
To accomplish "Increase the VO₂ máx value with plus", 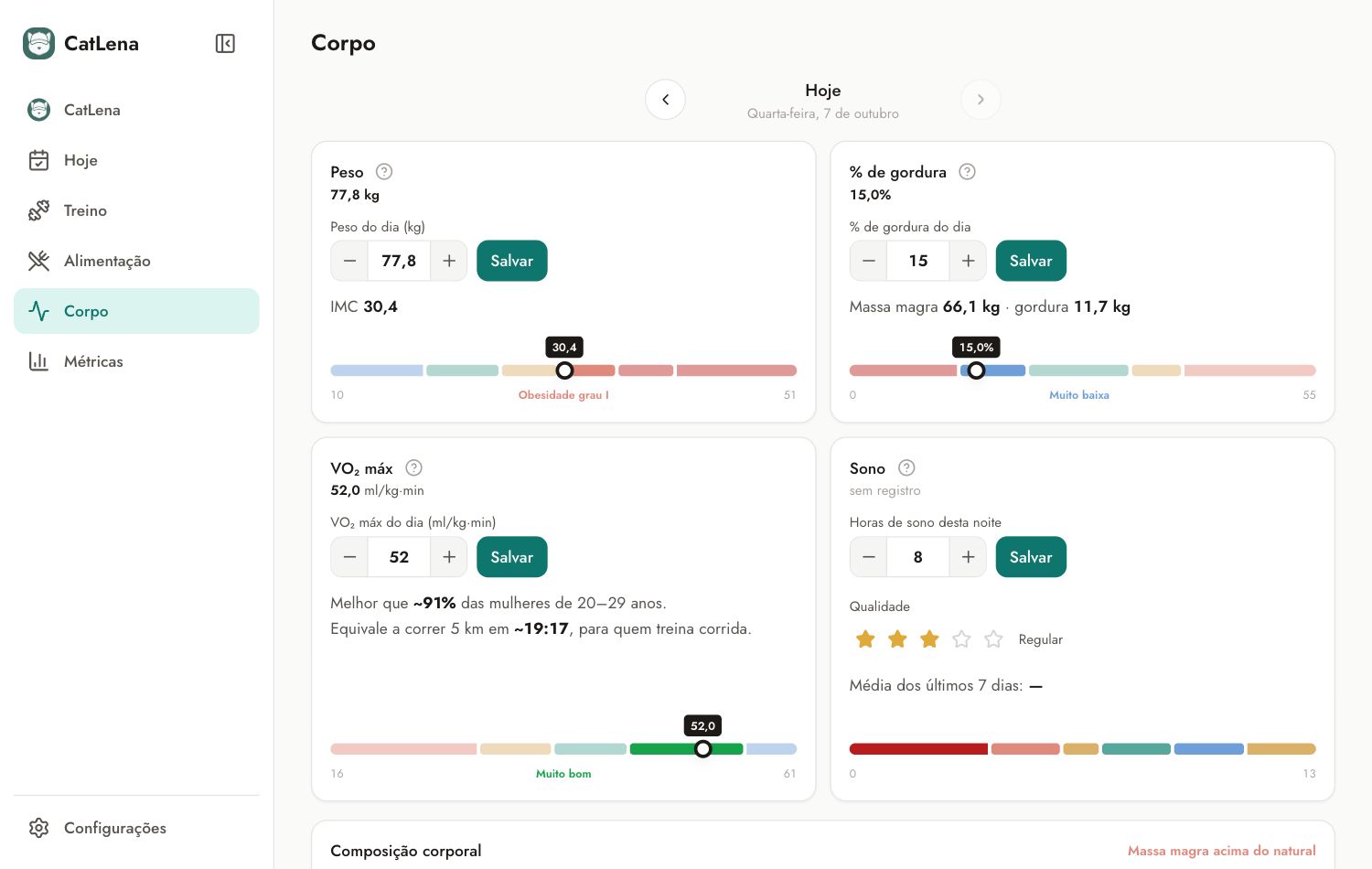I will [449, 557].
